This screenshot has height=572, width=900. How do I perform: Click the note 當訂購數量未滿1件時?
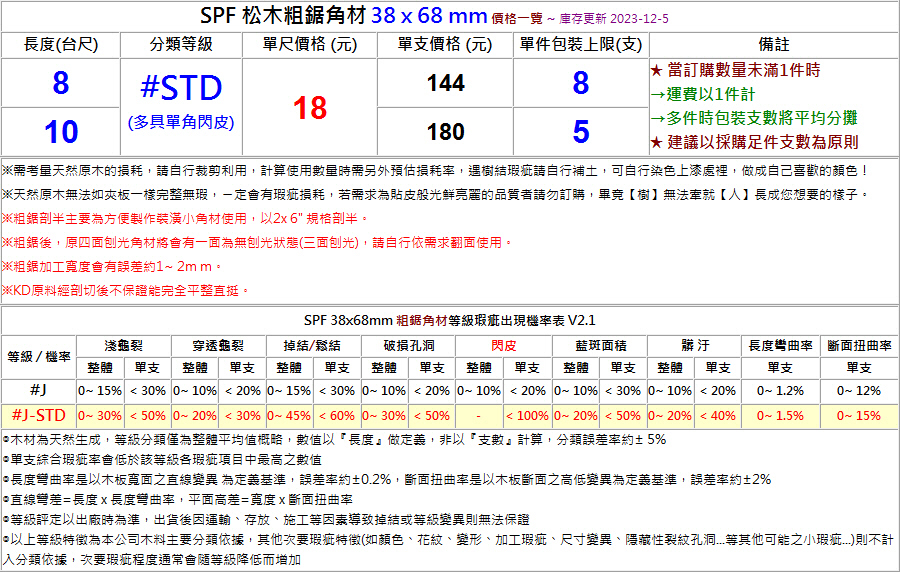(x=735, y=70)
